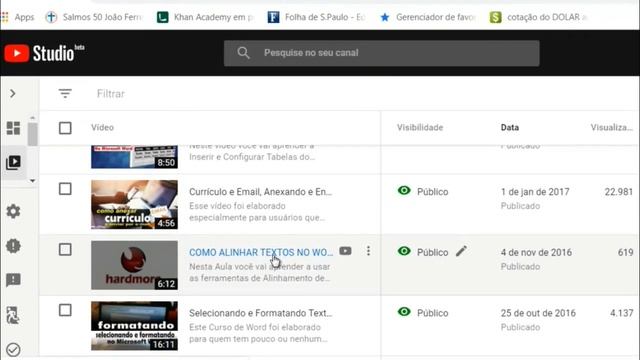Screen dimensions: 640x360
Task: Open the hardmore thumbnail of 6:12 video
Action: 134,265
